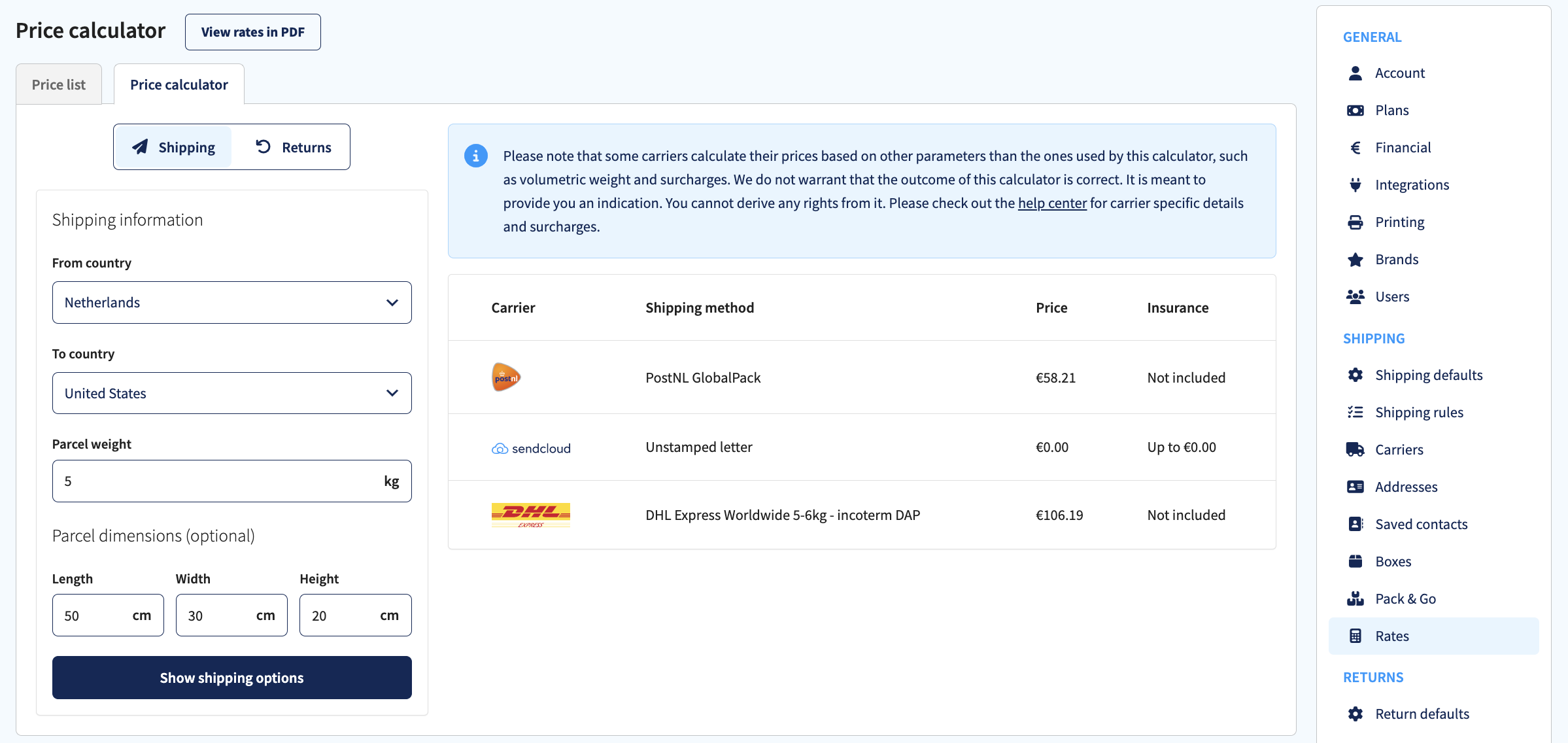1568x743 pixels.
Task: Click the Brands star icon
Action: point(1355,260)
